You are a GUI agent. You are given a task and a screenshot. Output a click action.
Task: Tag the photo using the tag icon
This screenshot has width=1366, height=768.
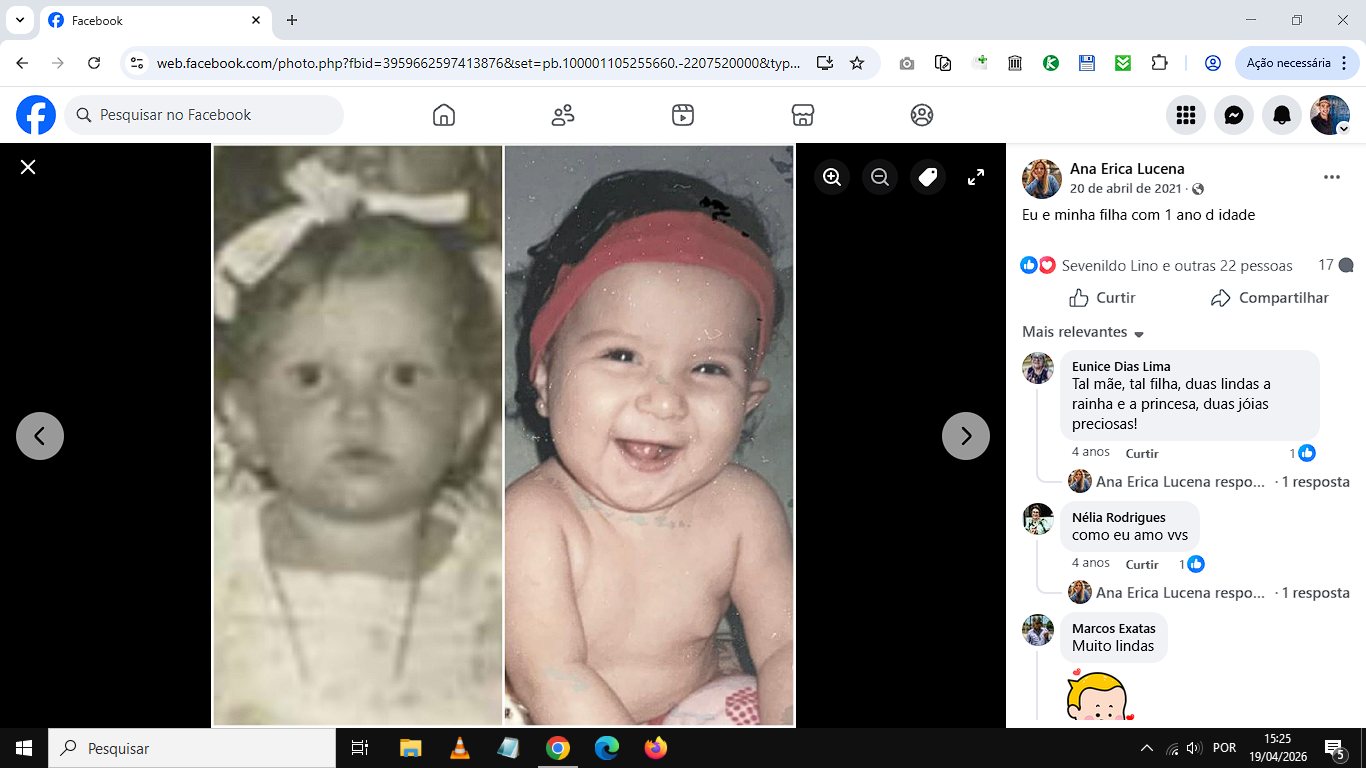tap(928, 177)
